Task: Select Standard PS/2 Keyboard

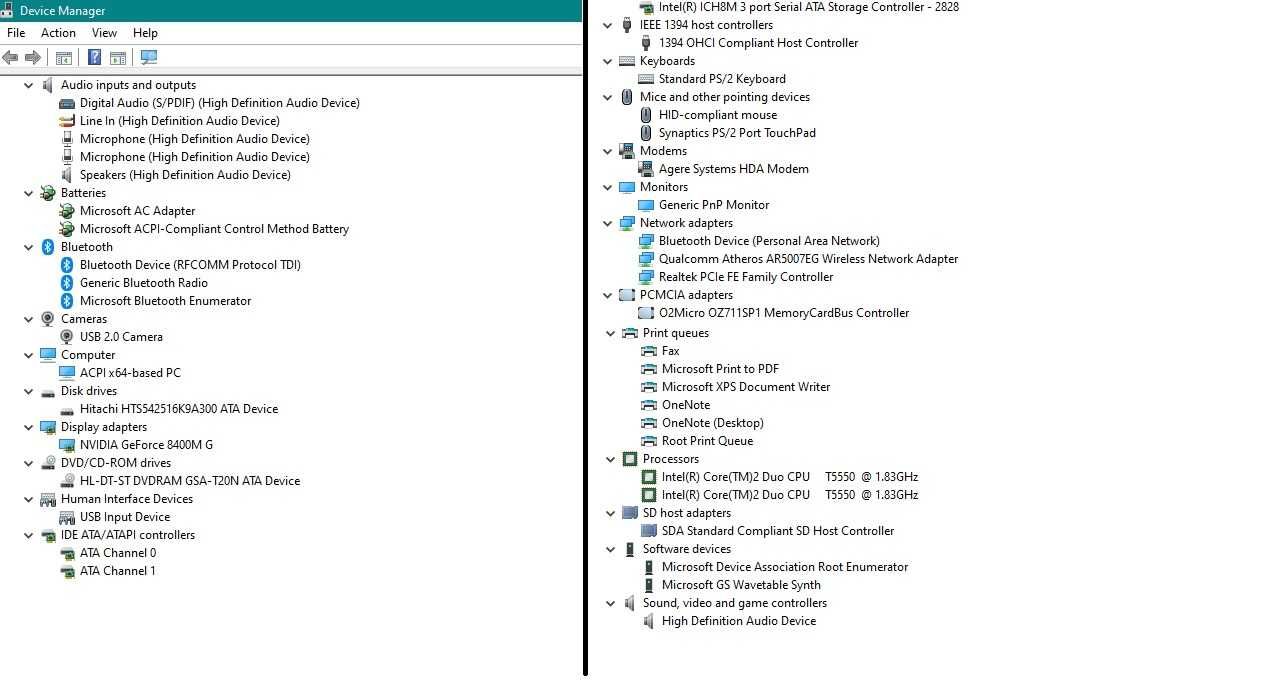Action: pos(722,79)
